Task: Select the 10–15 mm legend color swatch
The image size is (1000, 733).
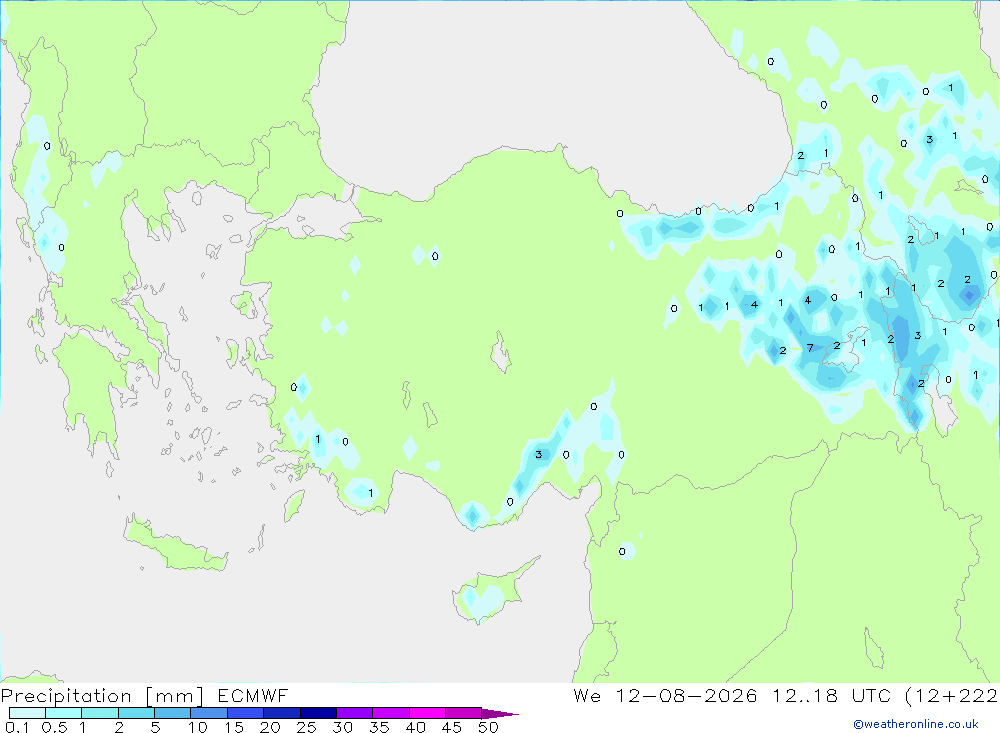Action: (x=209, y=713)
